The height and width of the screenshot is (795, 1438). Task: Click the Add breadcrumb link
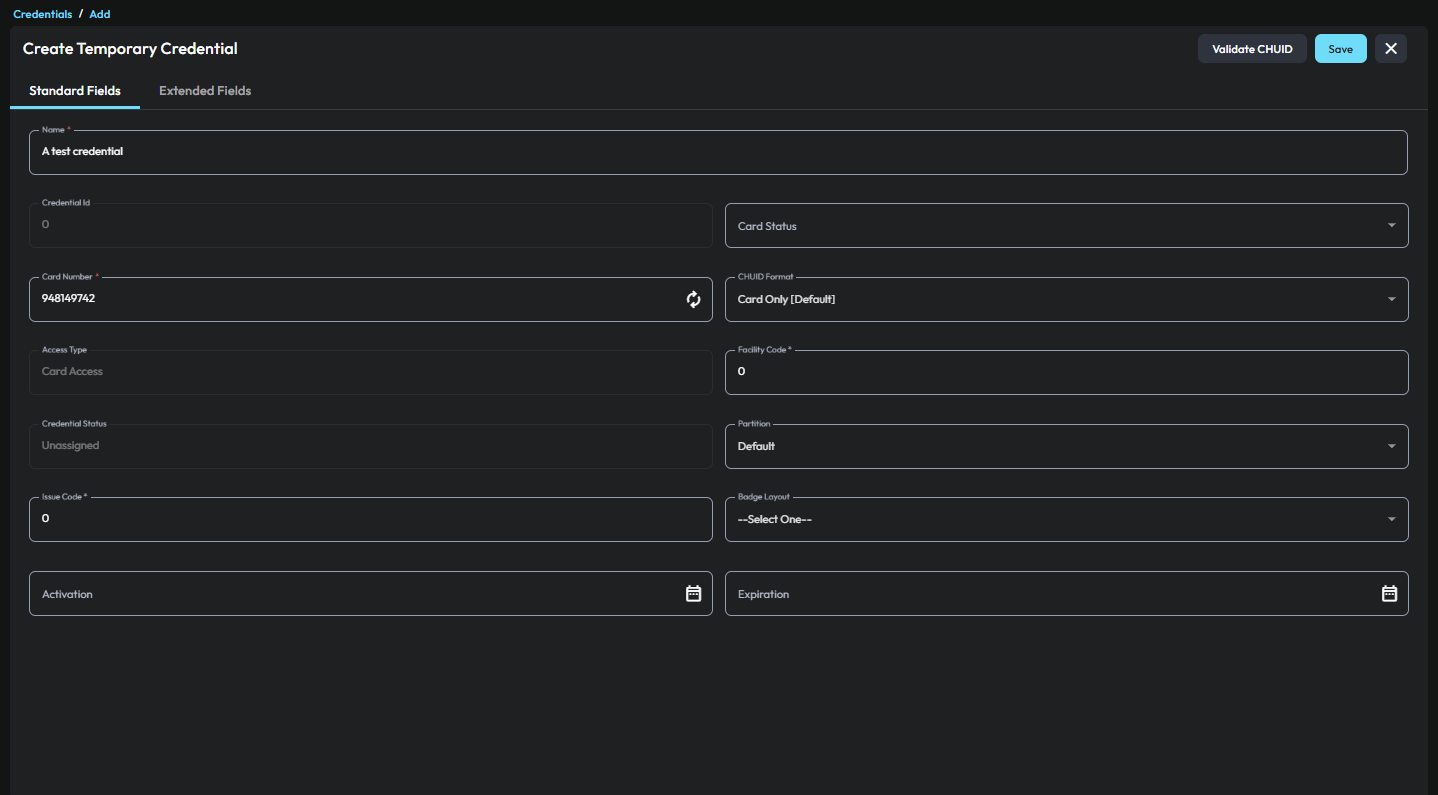click(100, 14)
